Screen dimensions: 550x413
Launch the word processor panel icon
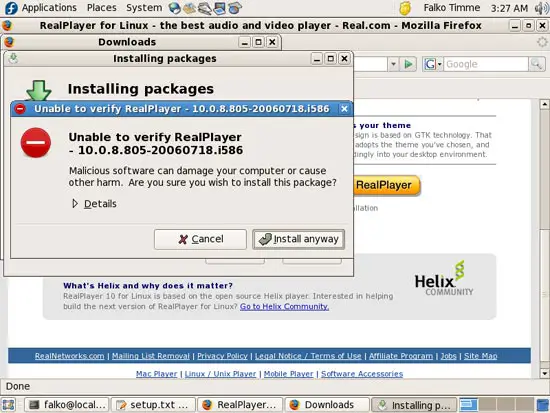click(x=204, y=8)
